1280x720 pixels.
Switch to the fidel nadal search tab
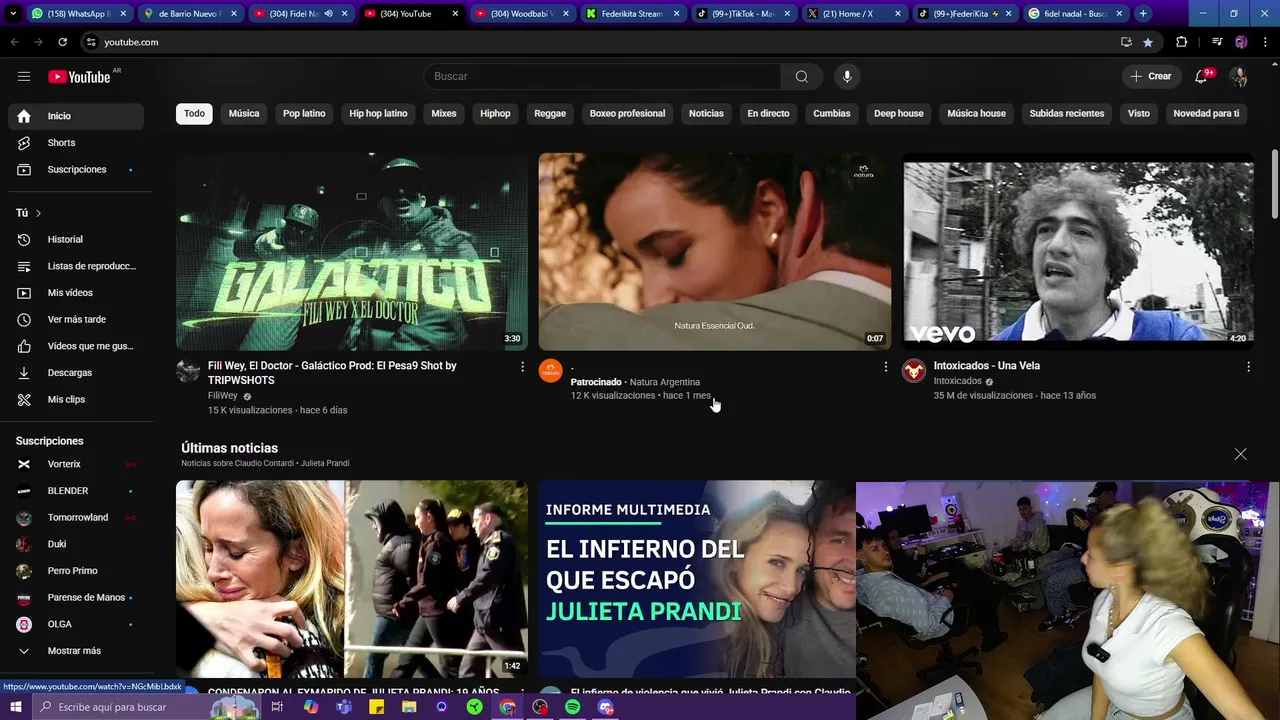point(1074,14)
